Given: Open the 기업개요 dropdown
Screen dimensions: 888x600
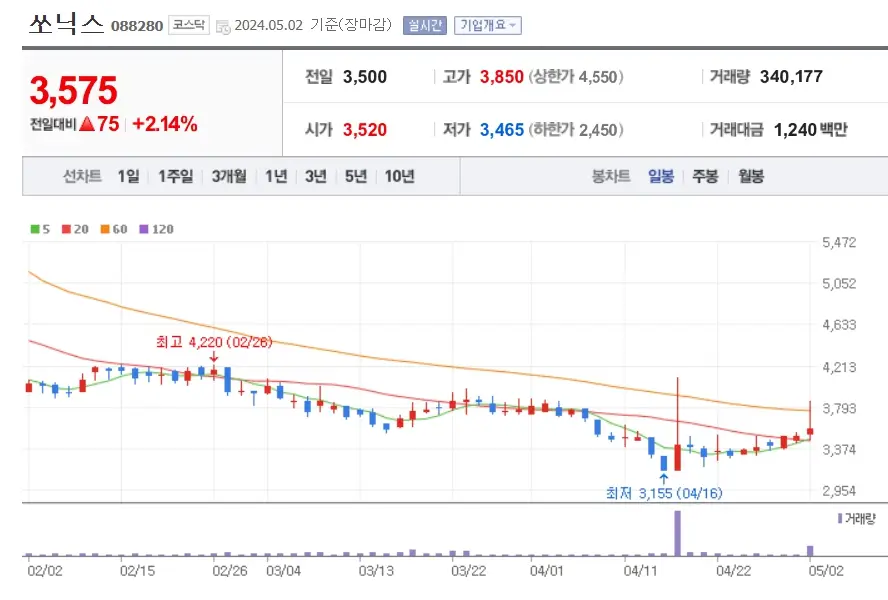Looking at the screenshot, I should 488,25.
